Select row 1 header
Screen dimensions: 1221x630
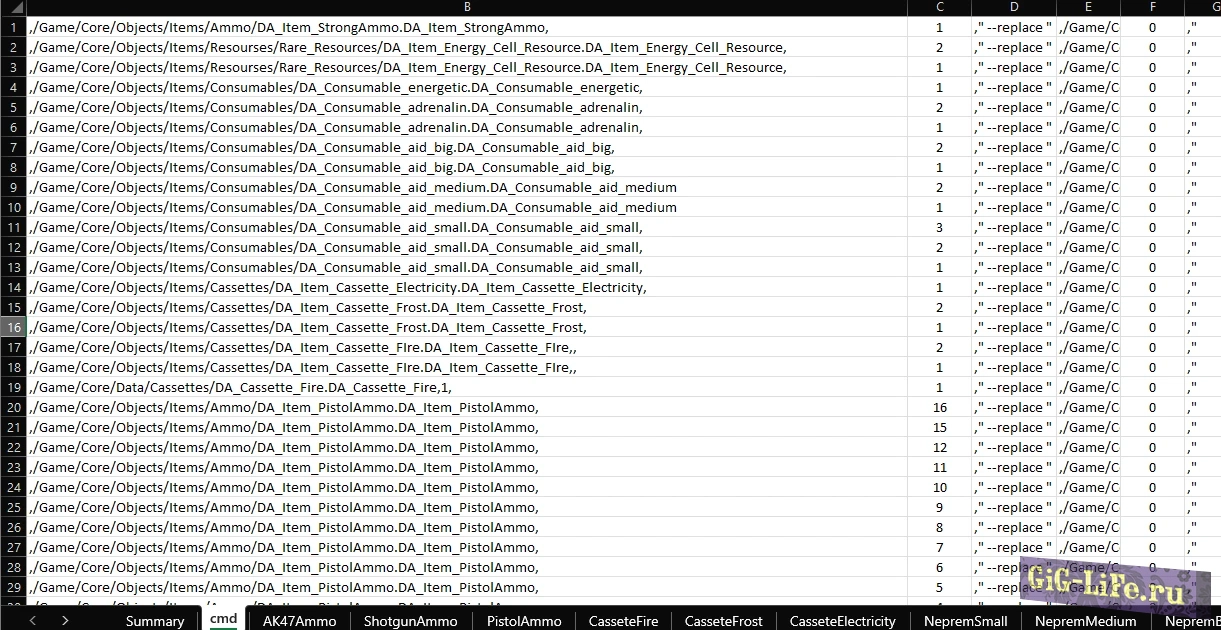[14, 27]
